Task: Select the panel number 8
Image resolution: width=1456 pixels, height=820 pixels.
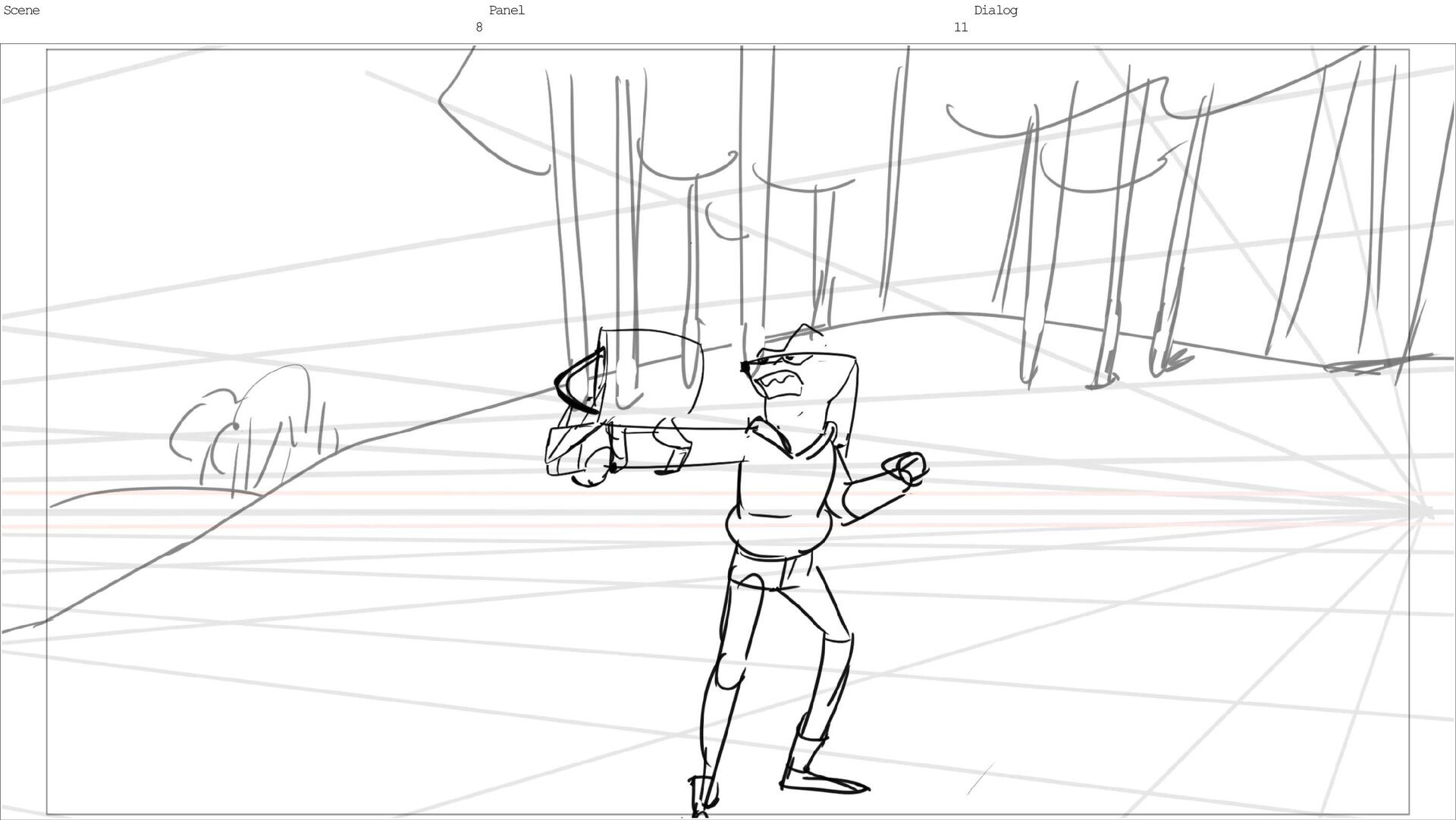Action: 479,27
